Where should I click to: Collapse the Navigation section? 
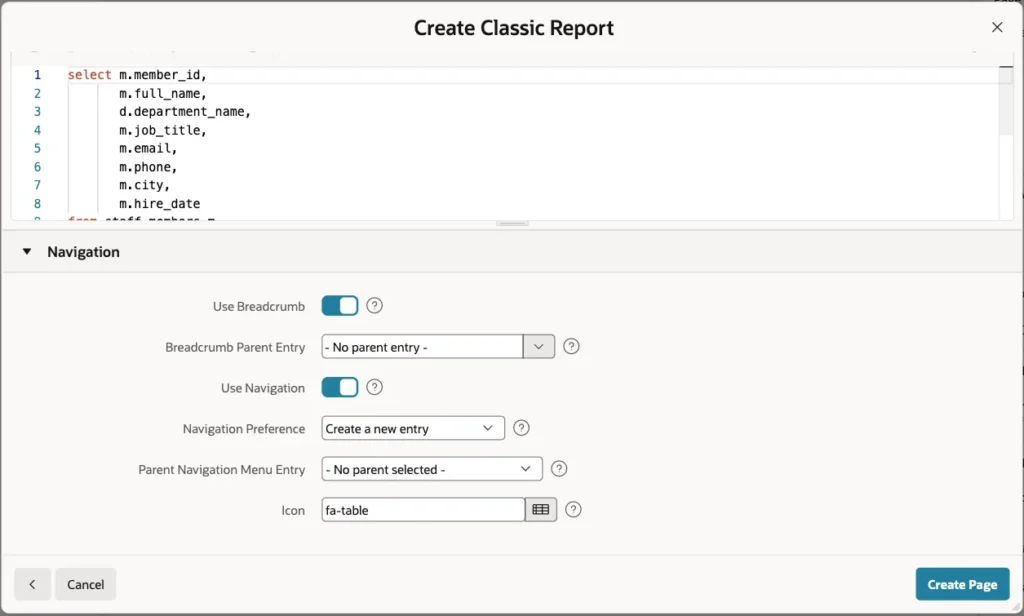(x=27, y=251)
